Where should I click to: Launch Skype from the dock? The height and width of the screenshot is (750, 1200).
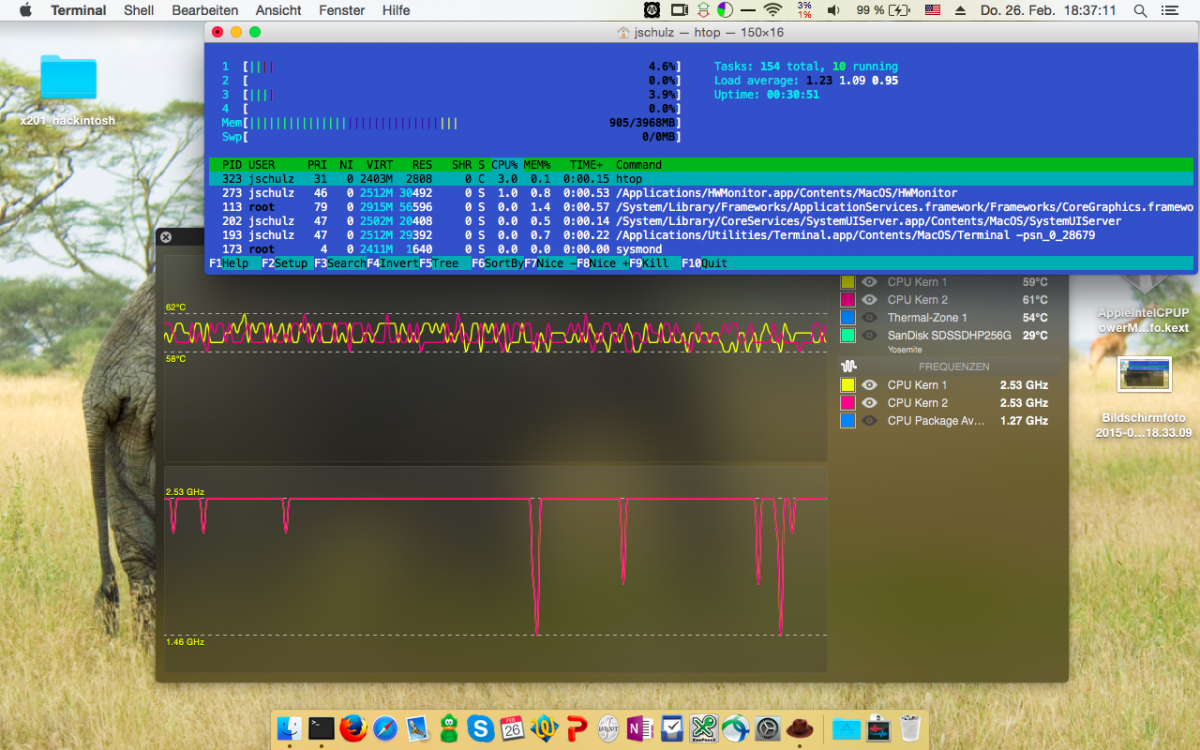pyautogui.click(x=481, y=728)
